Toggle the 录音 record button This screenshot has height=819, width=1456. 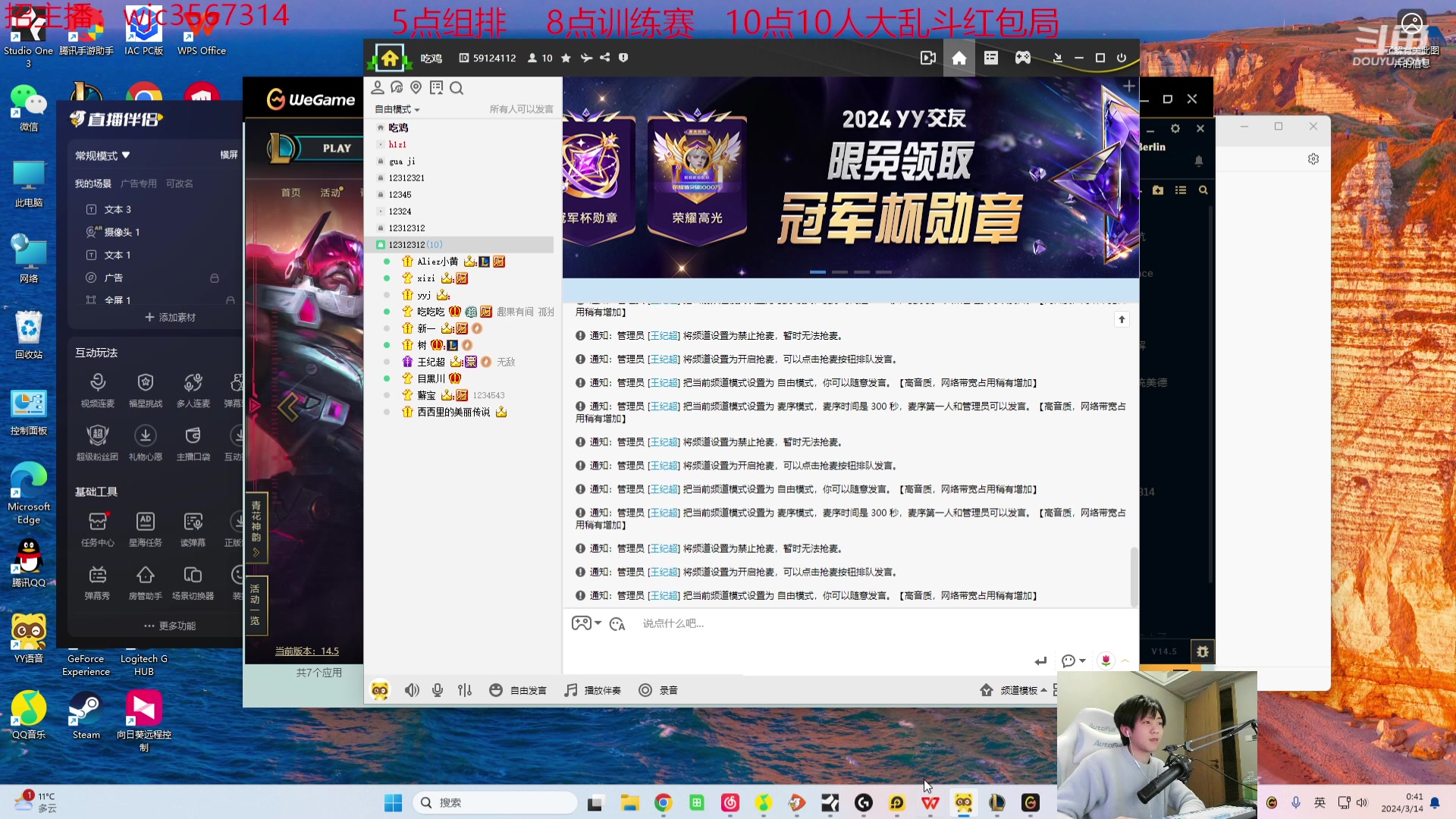(658, 690)
